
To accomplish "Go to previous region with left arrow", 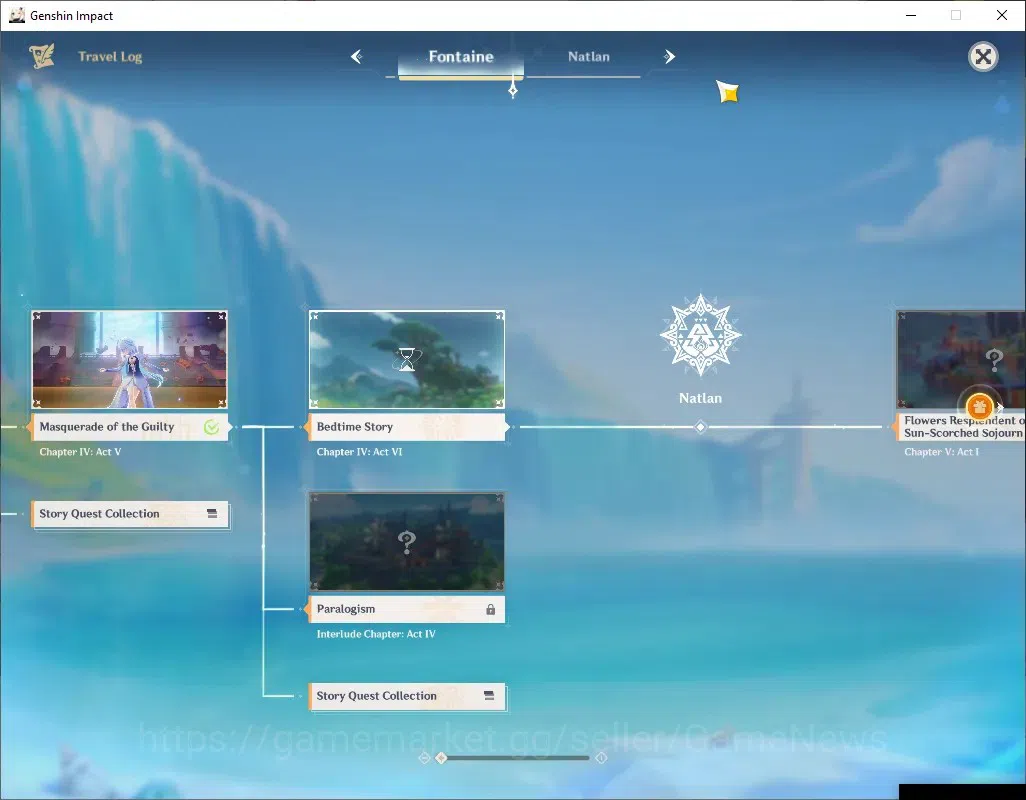I will click(357, 57).
